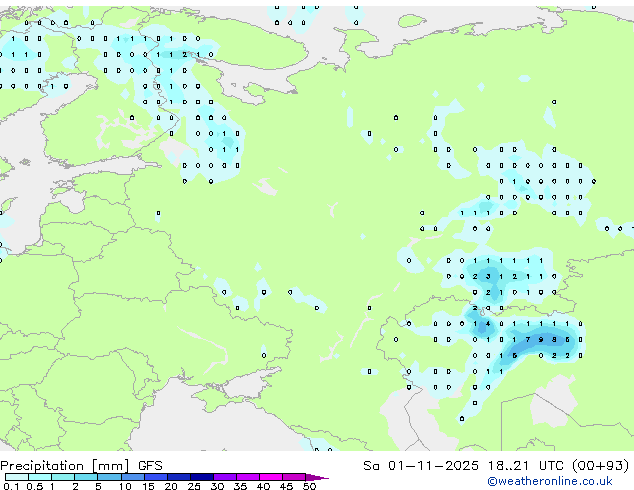Screen dimensions: 634x490
Task: Click the '35' legend scale label
Action: pyautogui.click(x=240, y=486)
